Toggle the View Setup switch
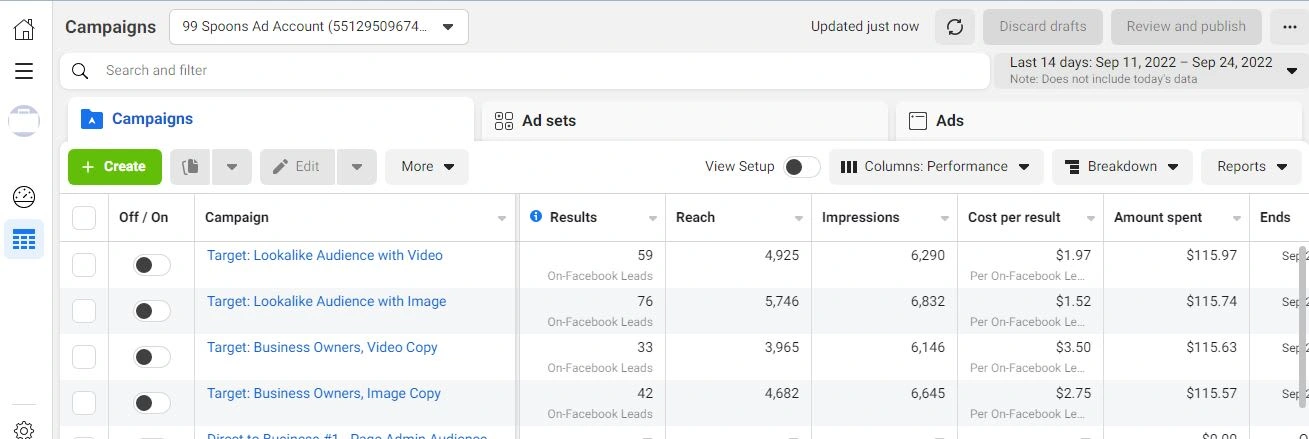Image resolution: width=1309 pixels, height=439 pixels. tap(802, 167)
